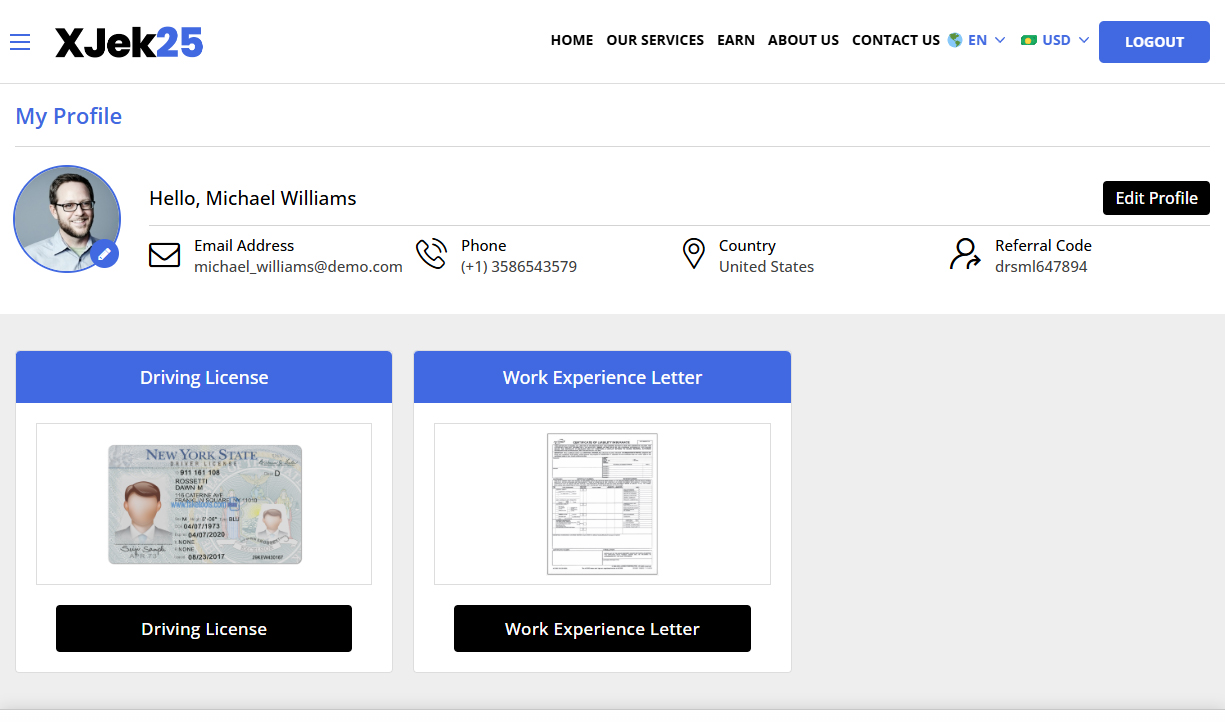Image resolution: width=1225 pixels, height=722 pixels.
Task: Expand the USD currency dropdown
Action: pos(1054,40)
